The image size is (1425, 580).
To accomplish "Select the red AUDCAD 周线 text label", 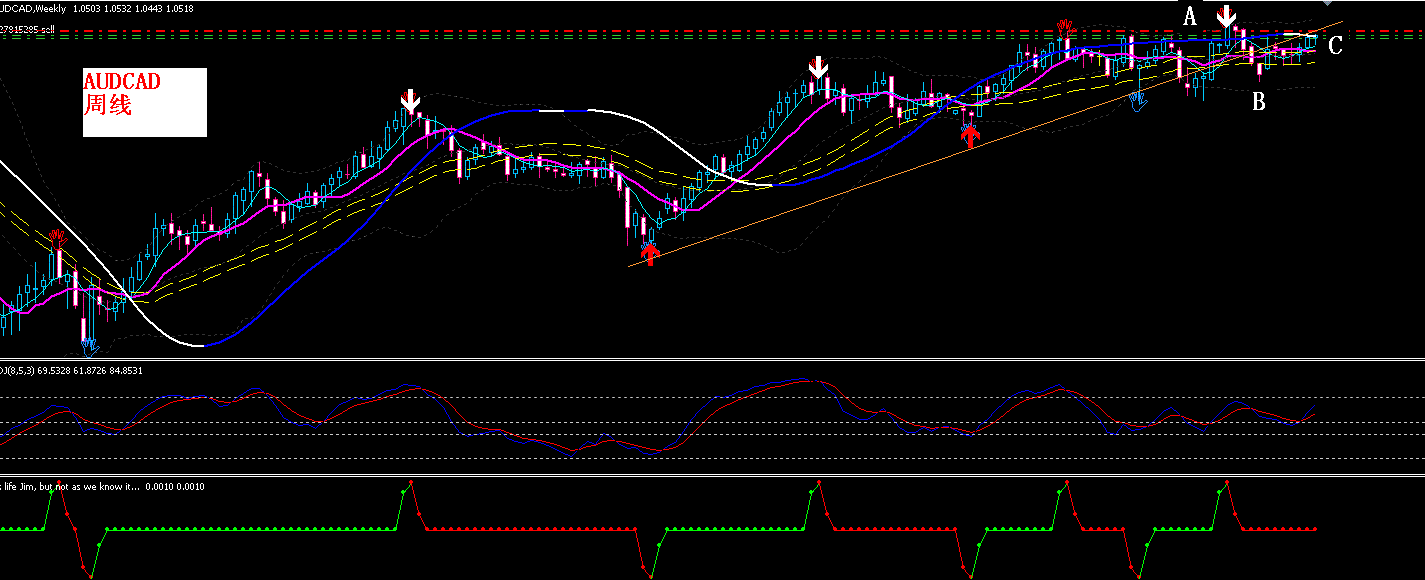I will [121, 93].
